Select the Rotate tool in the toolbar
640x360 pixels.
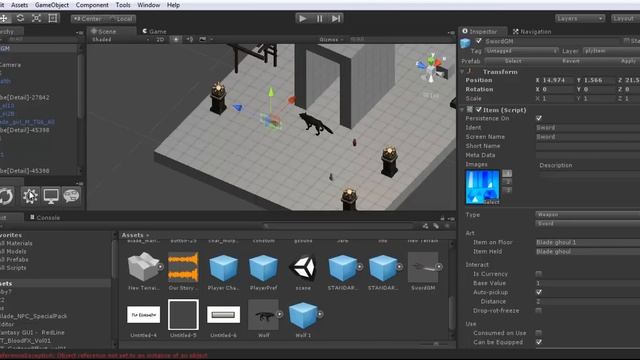[20, 18]
